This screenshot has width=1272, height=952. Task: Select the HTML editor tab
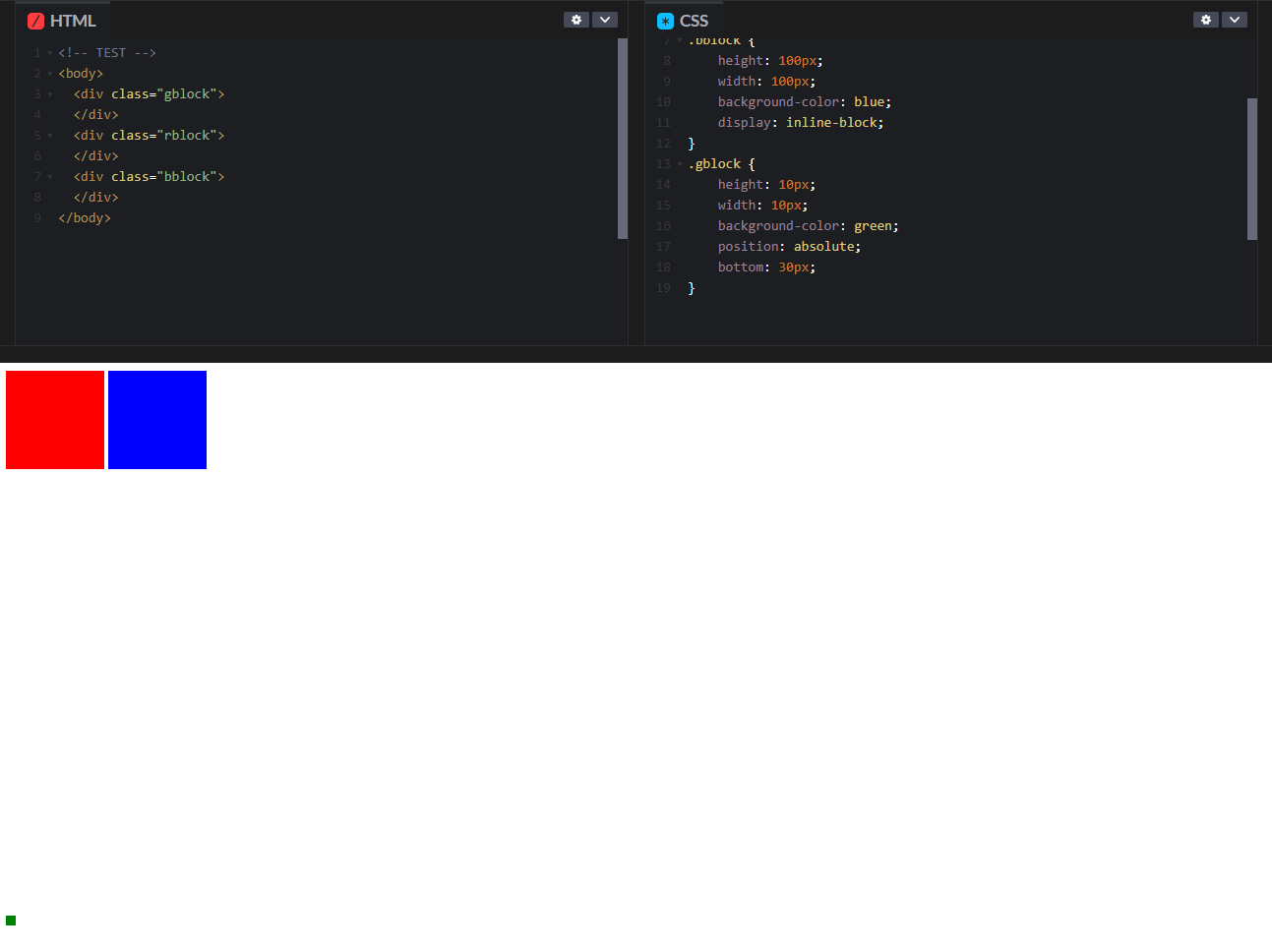[63, 21]
